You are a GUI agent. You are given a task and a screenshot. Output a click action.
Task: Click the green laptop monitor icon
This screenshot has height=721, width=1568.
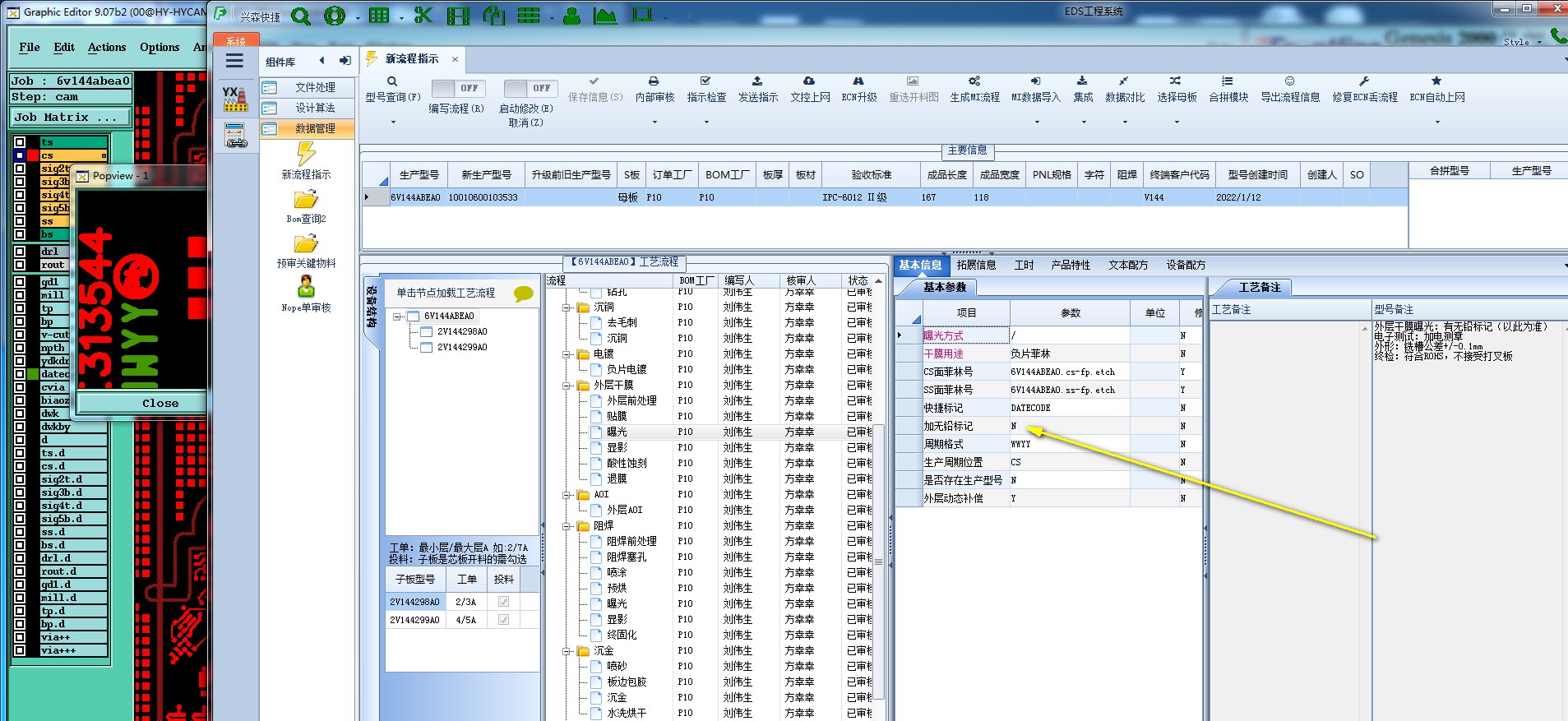(x=642, y=16)
